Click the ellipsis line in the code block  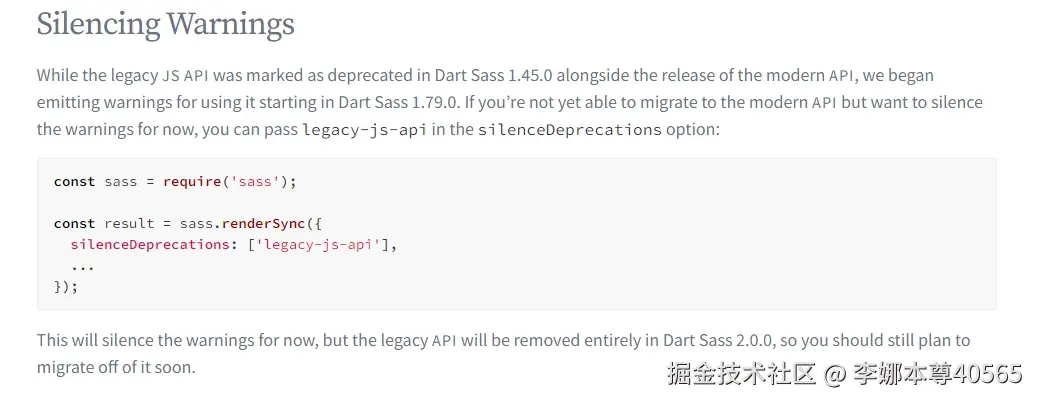point(83,266)
